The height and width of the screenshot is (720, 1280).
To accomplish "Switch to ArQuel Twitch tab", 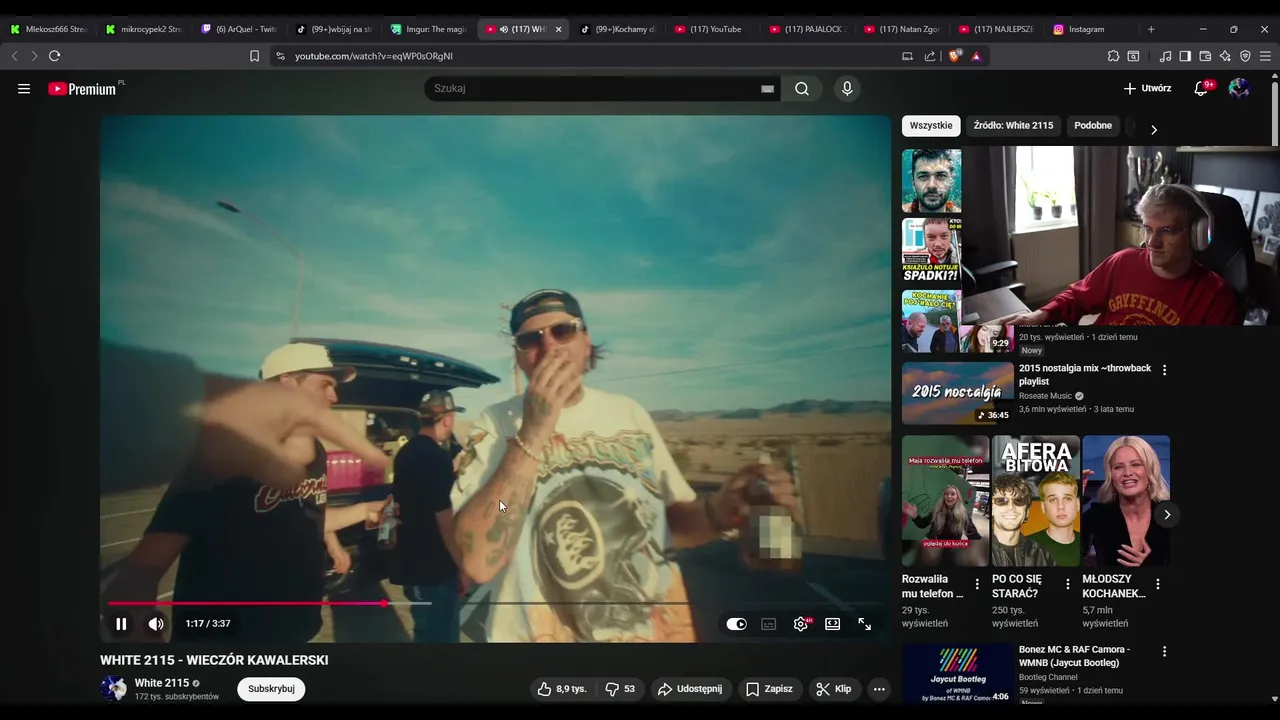I will coord(240,29).
